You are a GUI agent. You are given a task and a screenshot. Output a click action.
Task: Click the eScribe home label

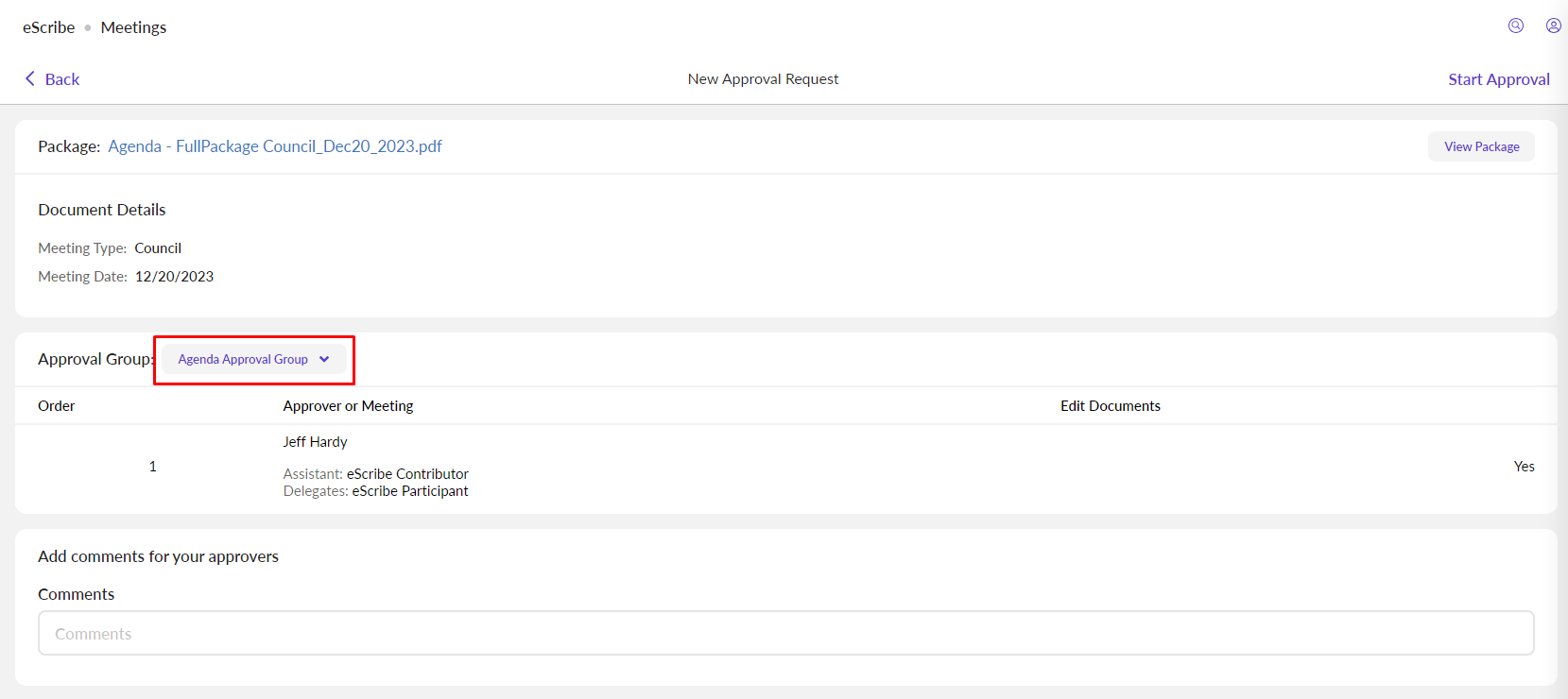[x=49, y=27]
